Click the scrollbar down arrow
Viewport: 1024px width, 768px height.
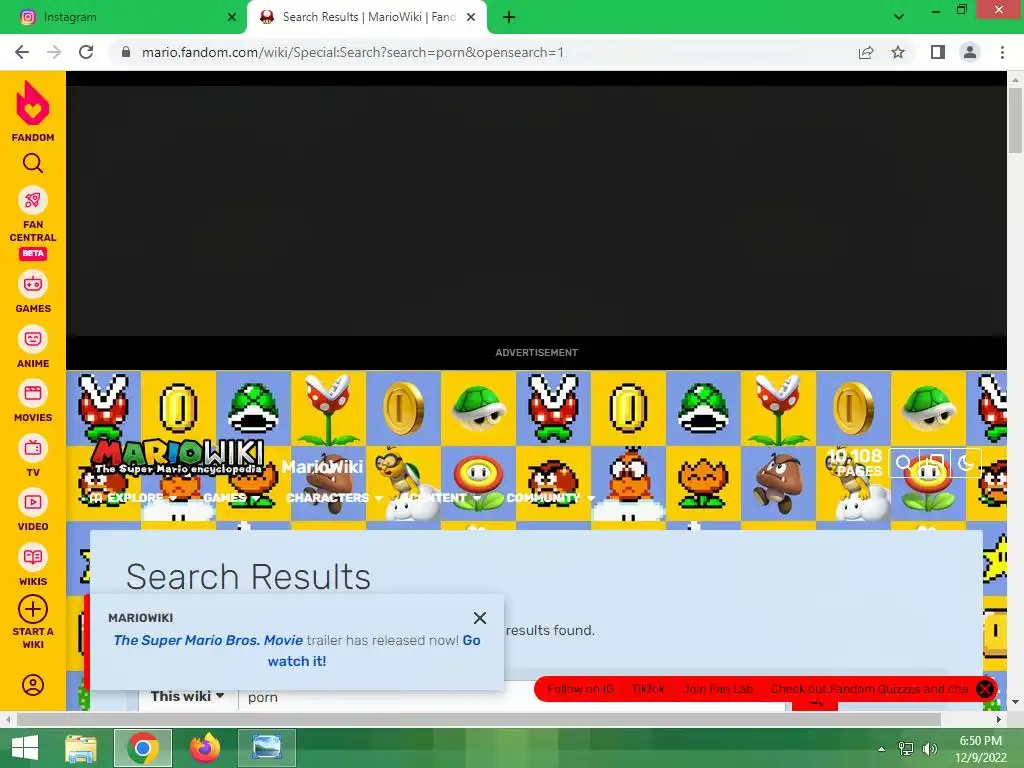1015,702
